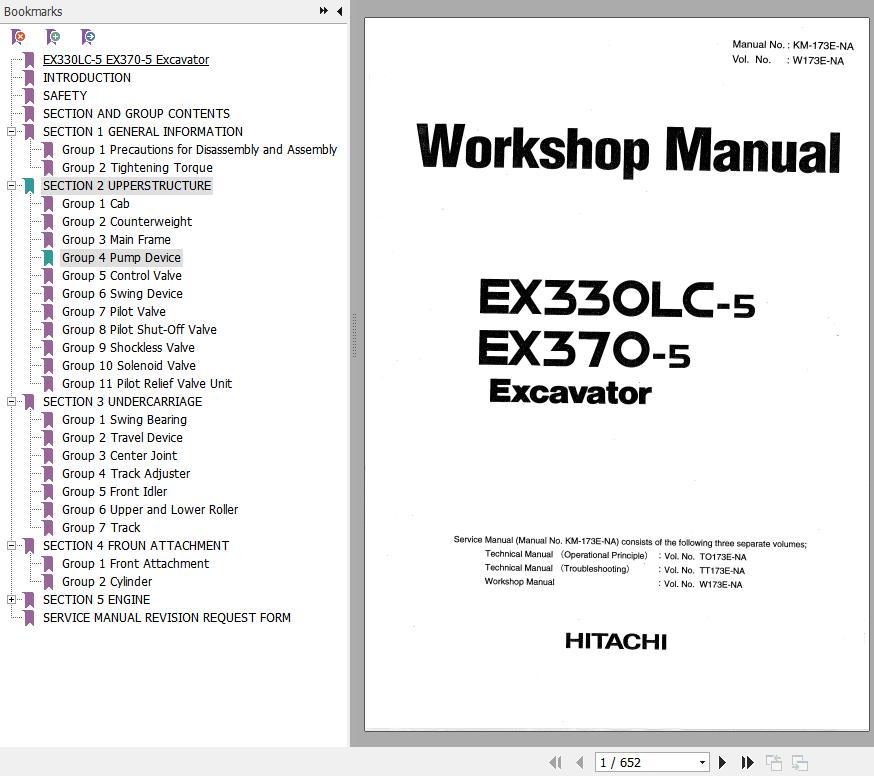
Task: Open SERVICE MANUAL REVISION REQUEST FORM bookmark
Action: click(167, 618)
